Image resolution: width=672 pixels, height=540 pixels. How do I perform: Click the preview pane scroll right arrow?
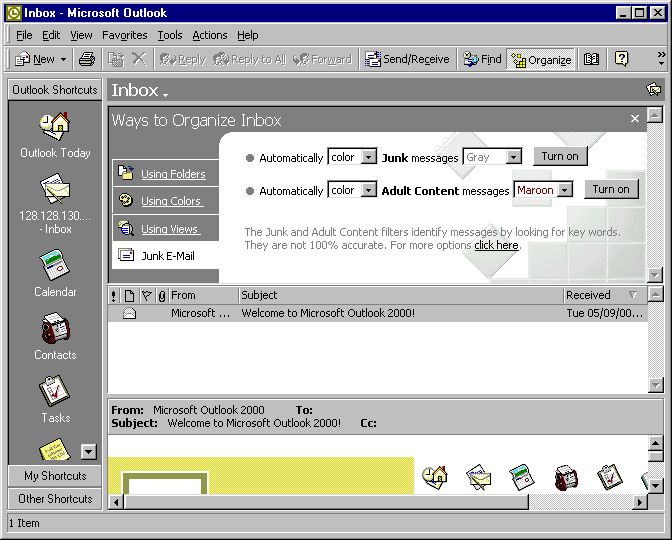coord(639,502)
